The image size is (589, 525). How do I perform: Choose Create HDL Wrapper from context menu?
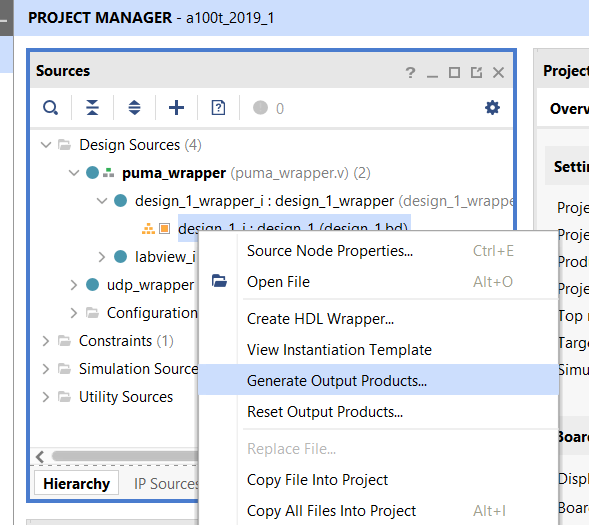pos(320,319)
